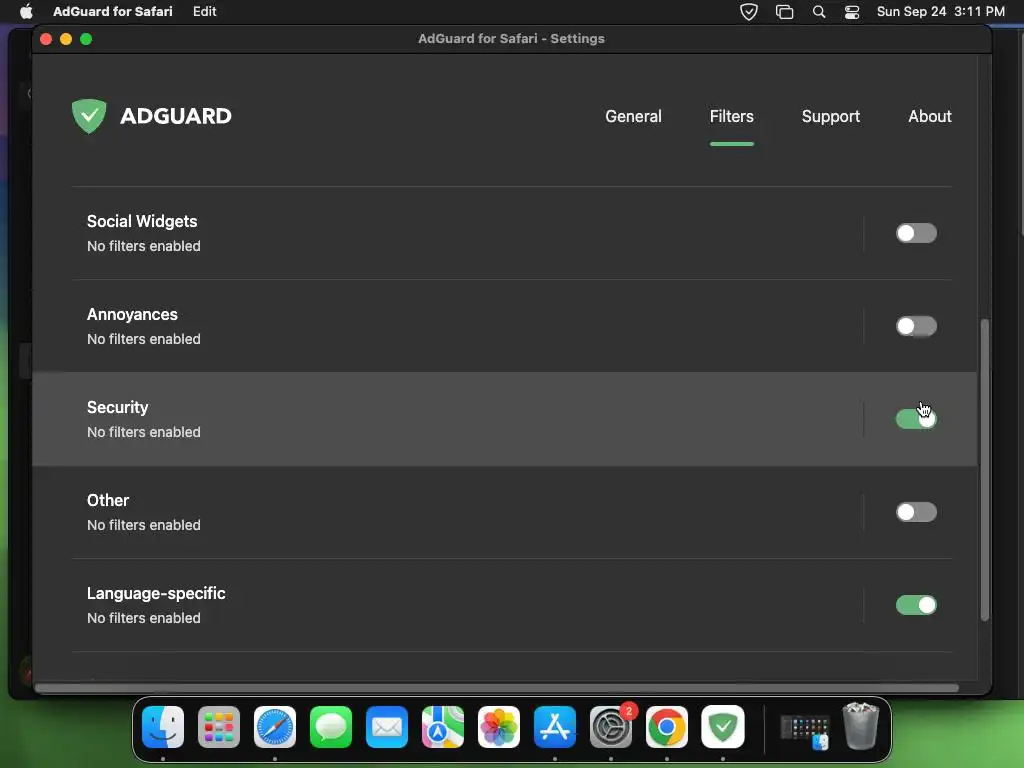1024x768 pixels.
Task: Minimize the AdGuard settings window
Action: (x=66, y=39)
